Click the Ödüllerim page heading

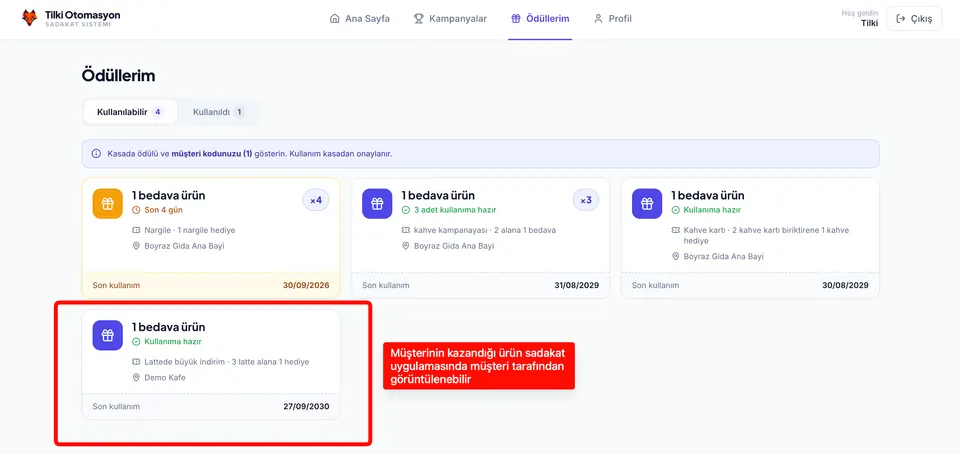coord(118,76)
